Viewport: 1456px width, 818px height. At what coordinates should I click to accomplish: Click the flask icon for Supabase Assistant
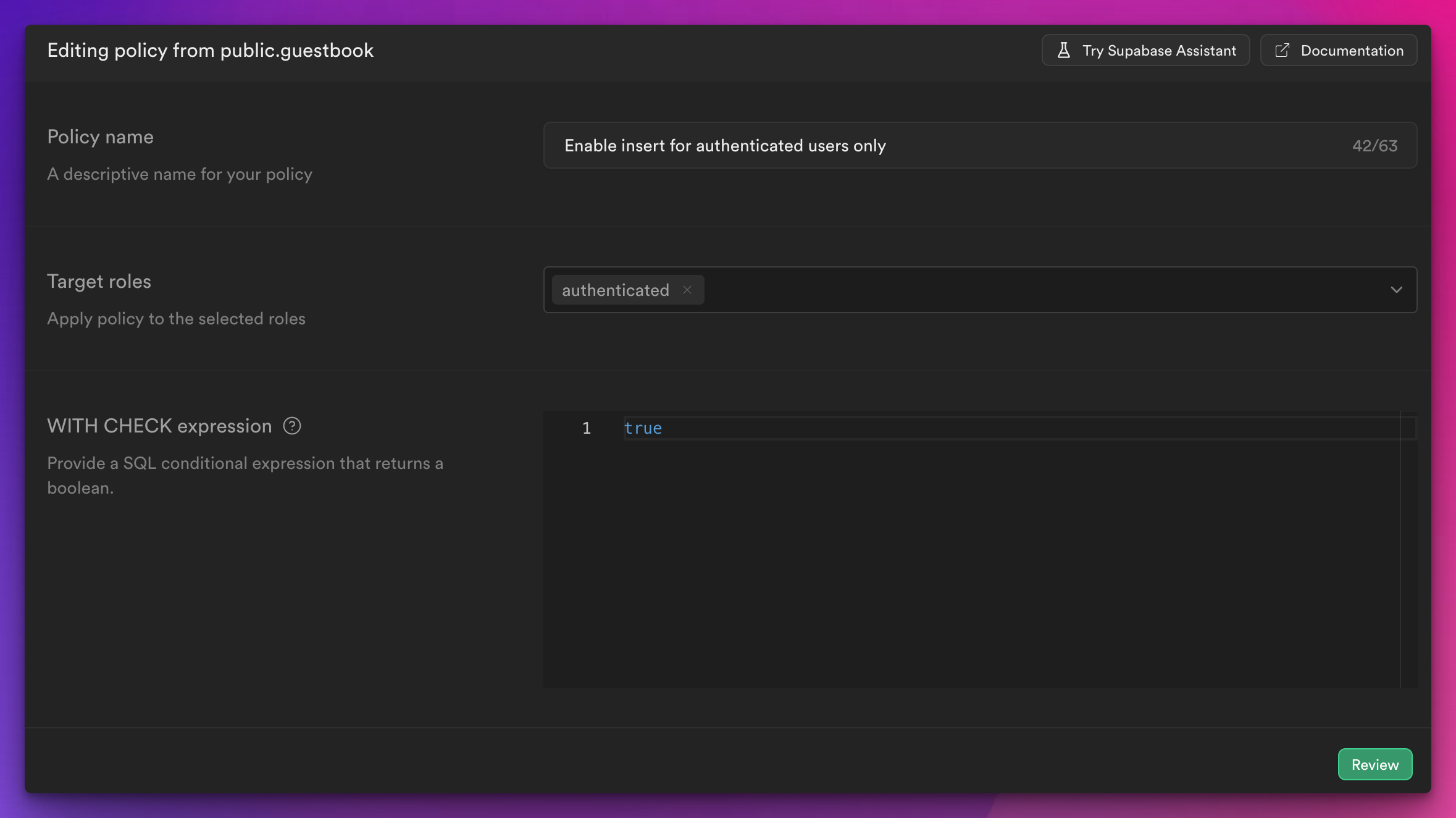tap(1063, 50)
